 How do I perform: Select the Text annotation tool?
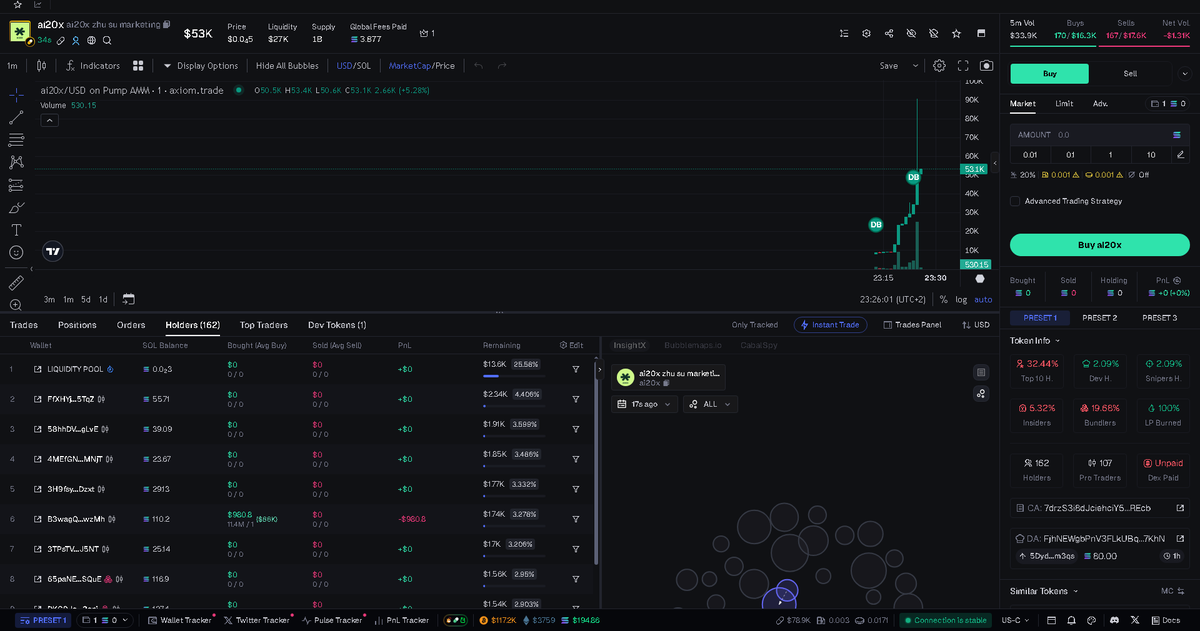[16, 230]
